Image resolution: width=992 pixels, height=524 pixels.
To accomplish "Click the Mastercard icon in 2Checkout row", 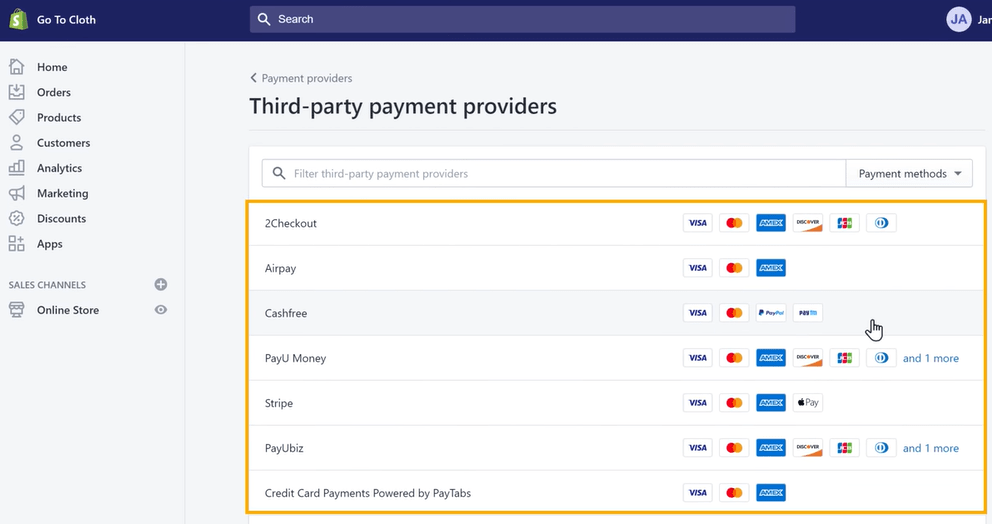I will 734,223.
